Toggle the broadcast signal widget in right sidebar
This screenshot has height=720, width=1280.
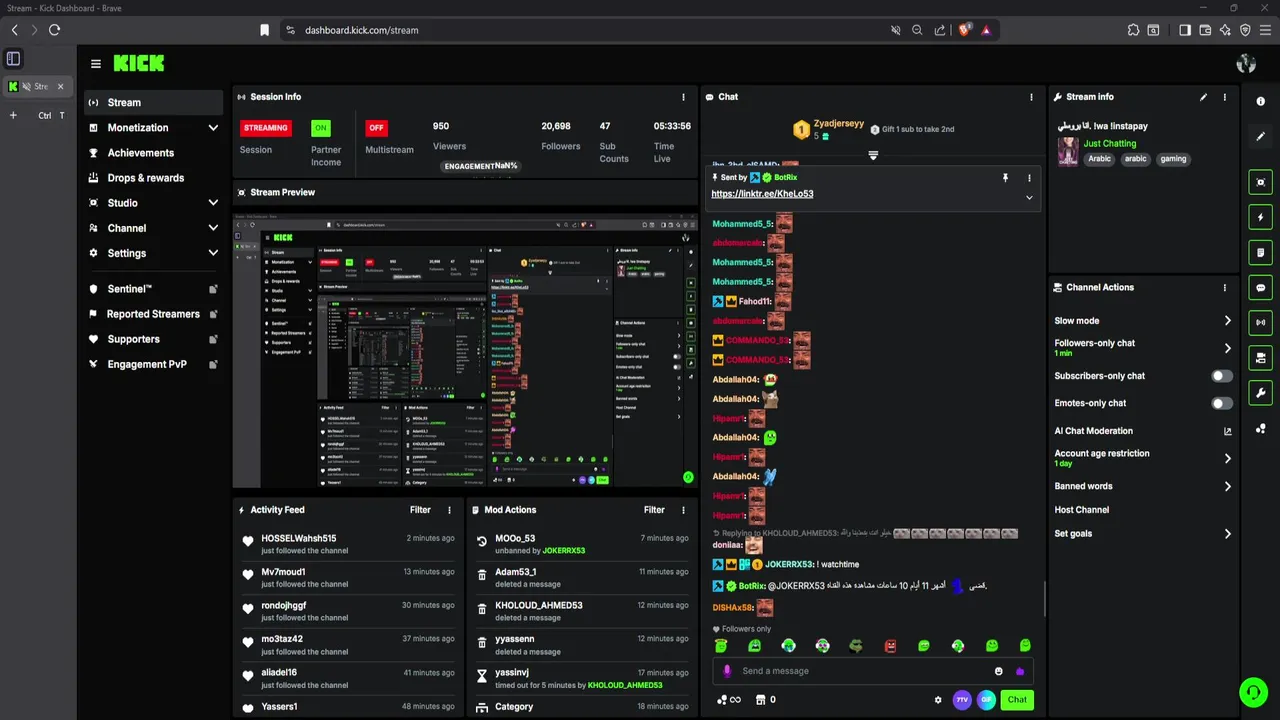1261,322
